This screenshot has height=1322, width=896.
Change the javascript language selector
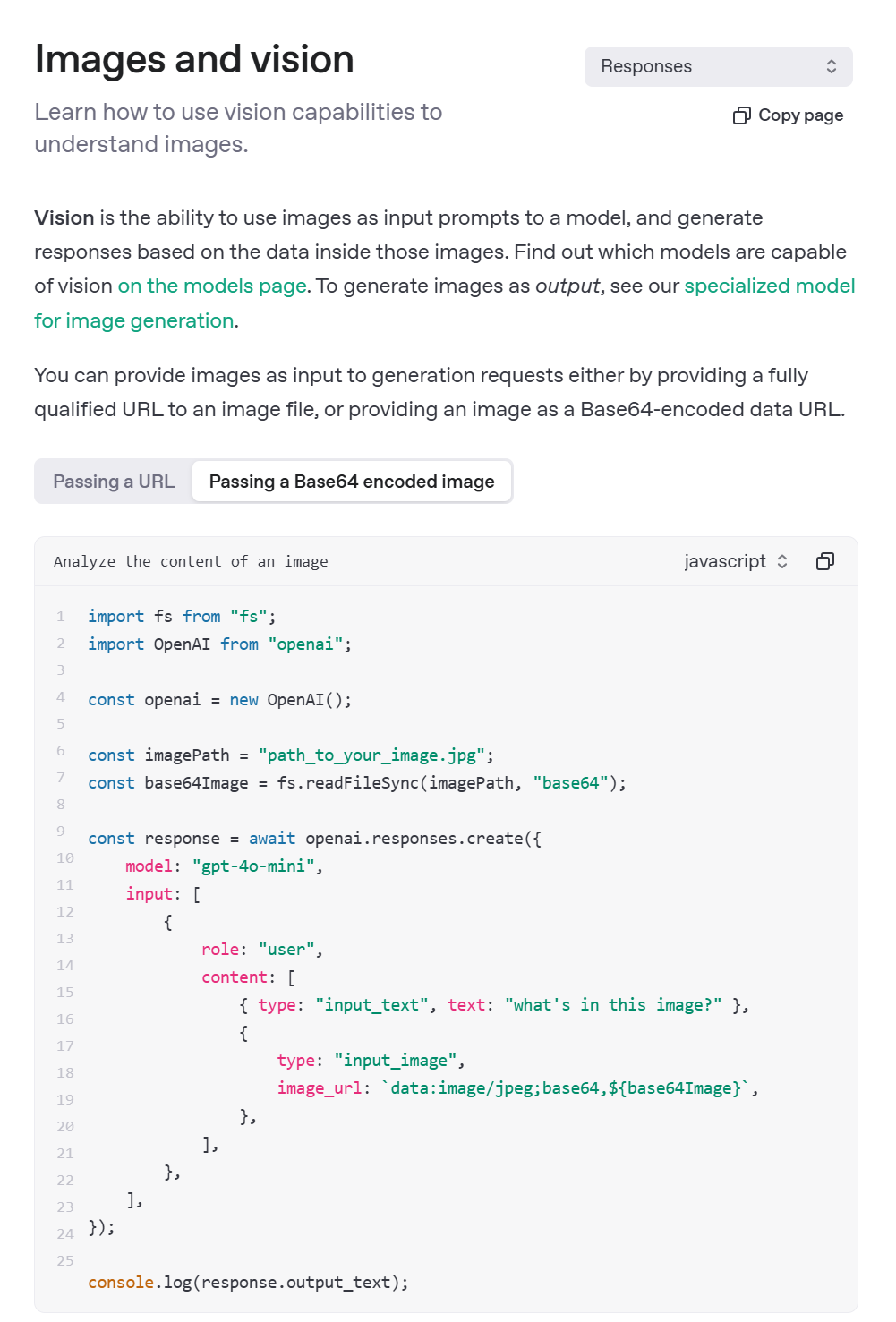pos(736,561)
